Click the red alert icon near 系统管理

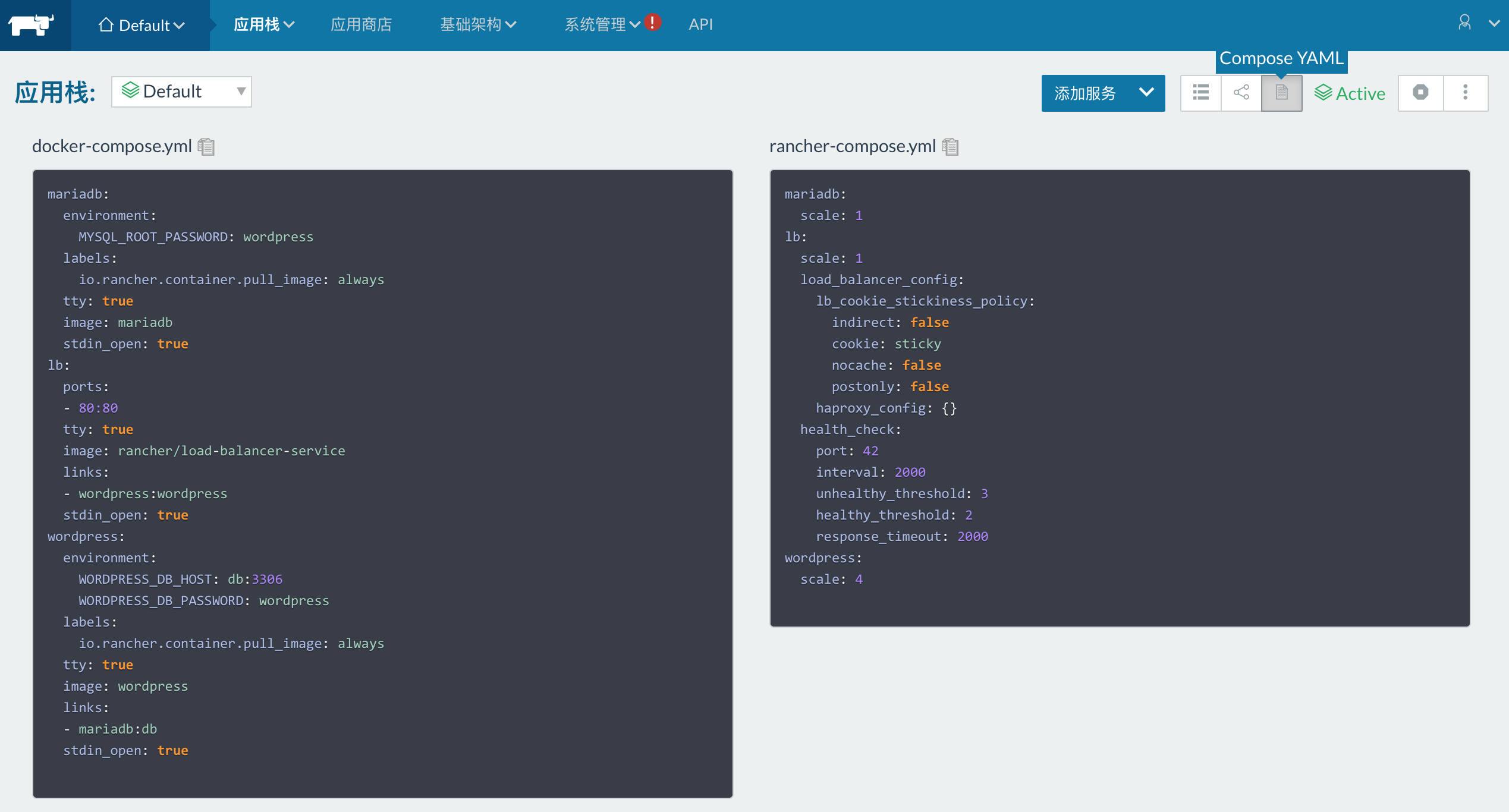(653, 22)
